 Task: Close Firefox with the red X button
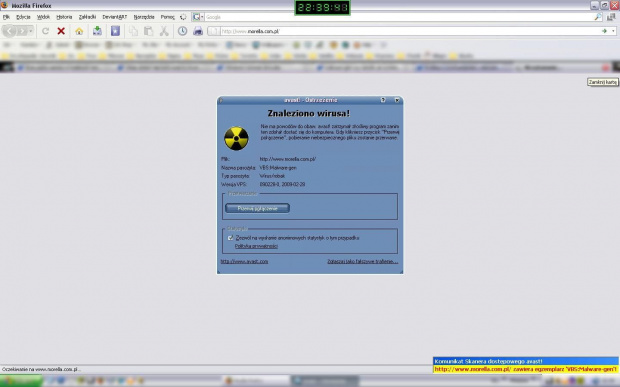tap(614, 5)
